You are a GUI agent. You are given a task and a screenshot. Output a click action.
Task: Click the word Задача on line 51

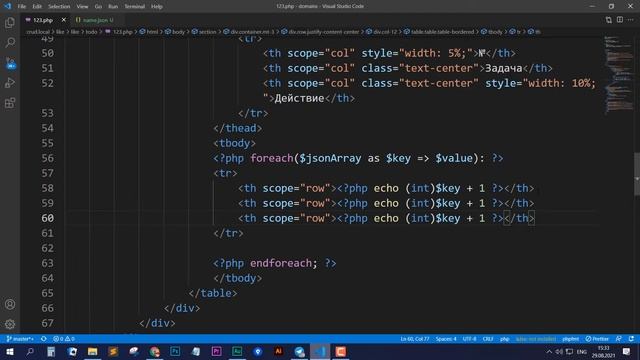tap(504, 68)
